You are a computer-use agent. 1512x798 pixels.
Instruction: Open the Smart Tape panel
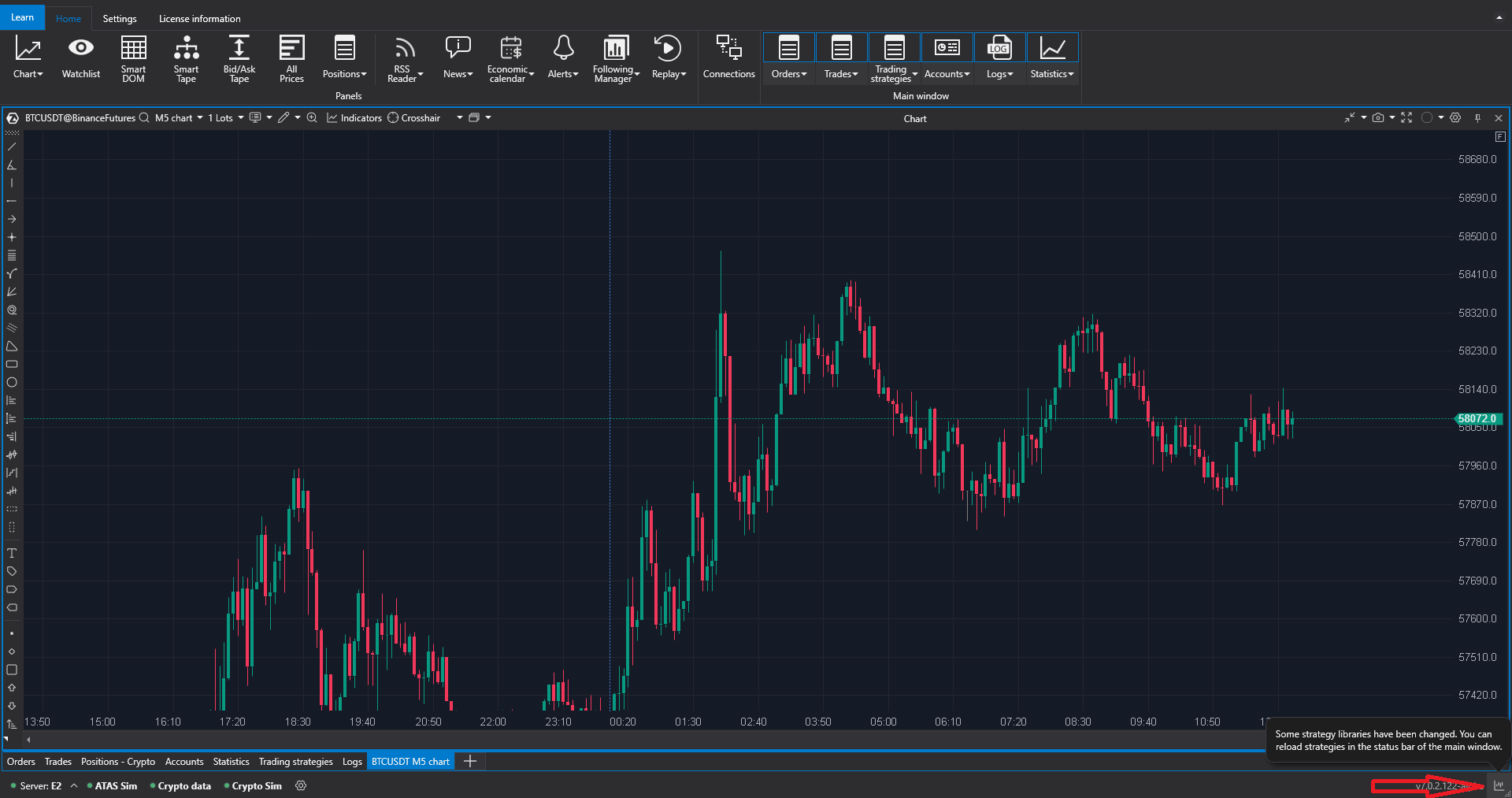coord(186,58)
